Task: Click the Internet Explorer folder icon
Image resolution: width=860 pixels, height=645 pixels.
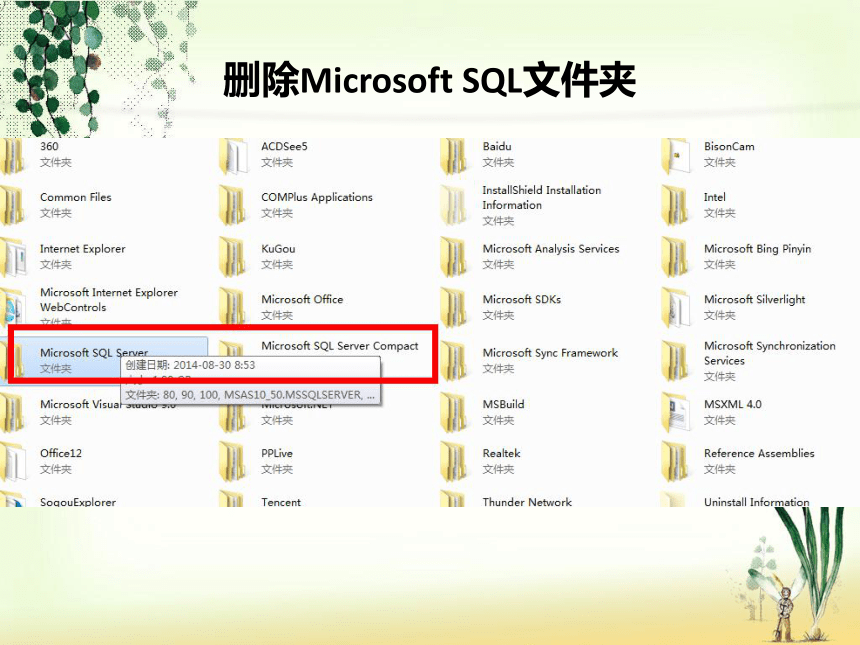Action: pyautogui.click(x=13, y=257)
